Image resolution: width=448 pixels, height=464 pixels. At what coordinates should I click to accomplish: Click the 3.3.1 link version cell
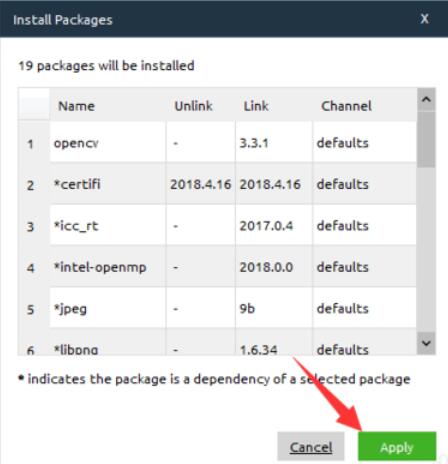pos(274,143)
